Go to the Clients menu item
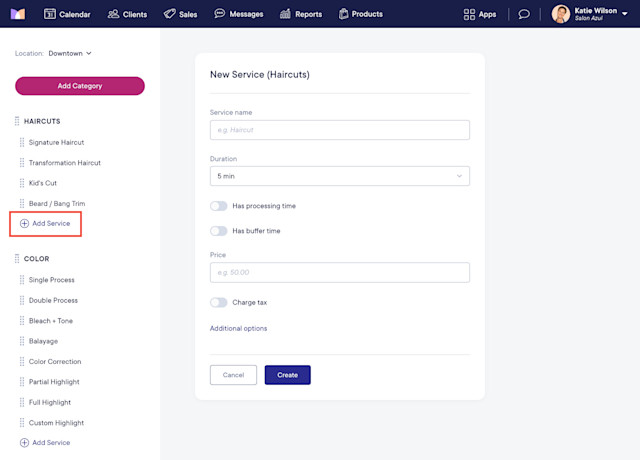640x460 pixels. click(x=127, y=14)
